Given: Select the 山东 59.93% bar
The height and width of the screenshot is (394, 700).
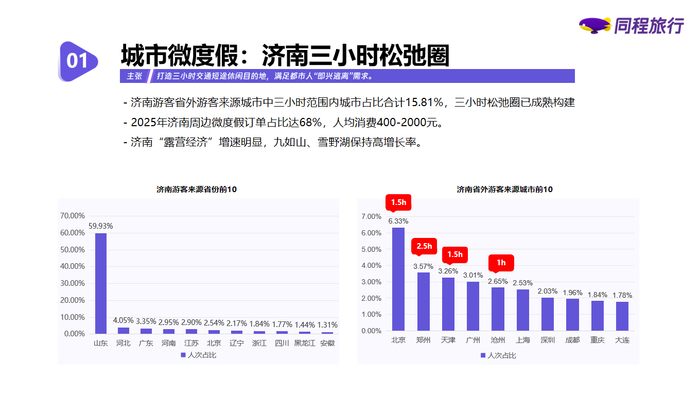Looking at the screenshot, I should (x=101, y=283).
